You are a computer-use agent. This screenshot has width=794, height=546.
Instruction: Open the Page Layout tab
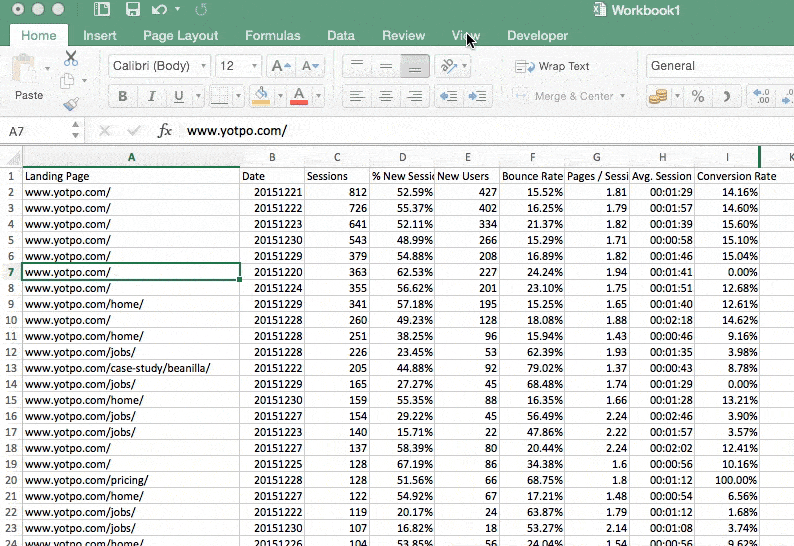click(x=180, y=35)
